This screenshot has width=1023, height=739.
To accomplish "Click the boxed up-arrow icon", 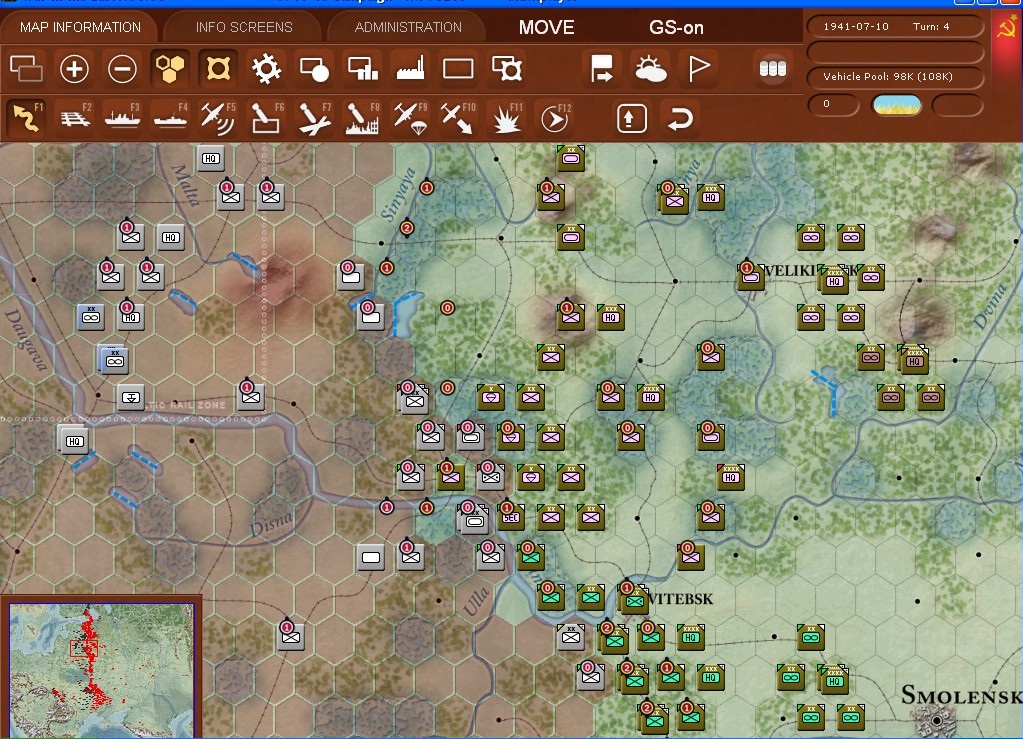I will [x=631, y=118].
